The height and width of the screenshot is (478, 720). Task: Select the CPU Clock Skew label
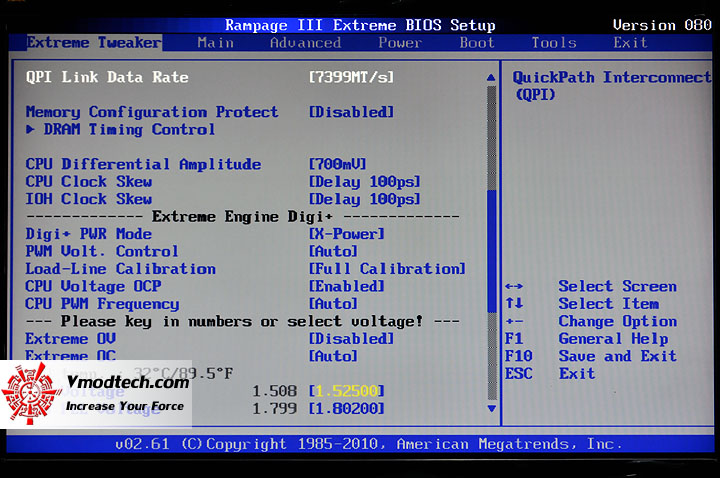coord(89,181)
